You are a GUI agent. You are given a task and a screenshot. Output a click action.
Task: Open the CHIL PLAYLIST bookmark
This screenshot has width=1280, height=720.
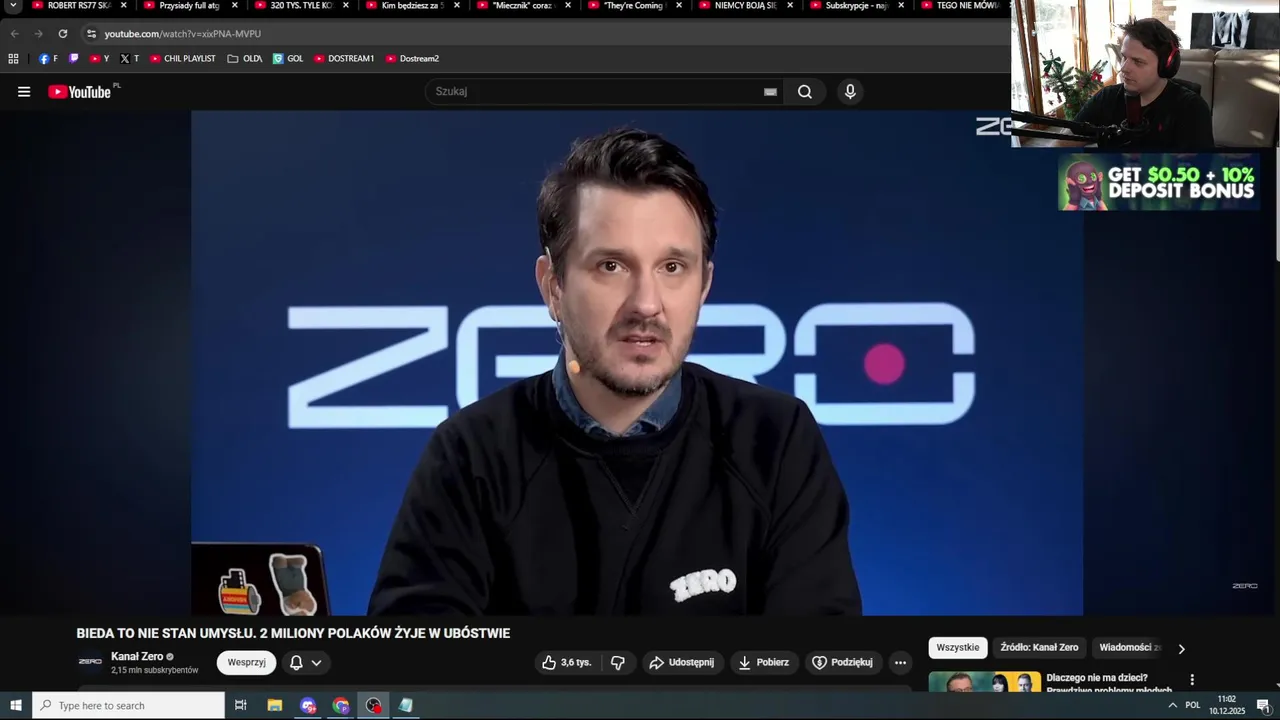183,59
